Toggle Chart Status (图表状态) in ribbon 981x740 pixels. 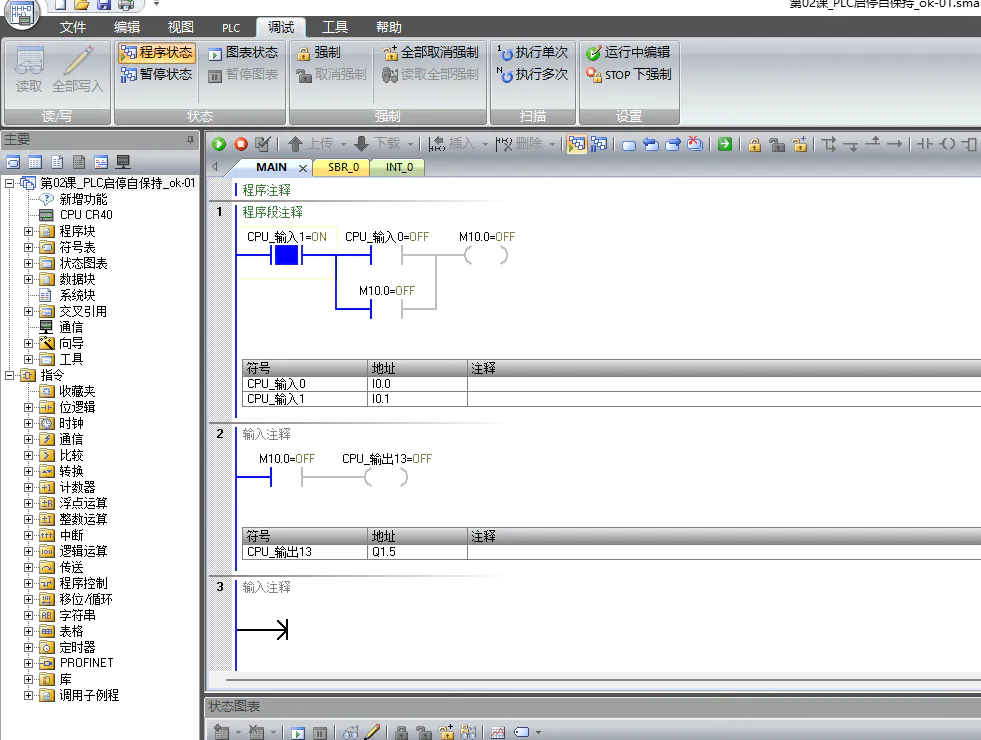point(243,53)
